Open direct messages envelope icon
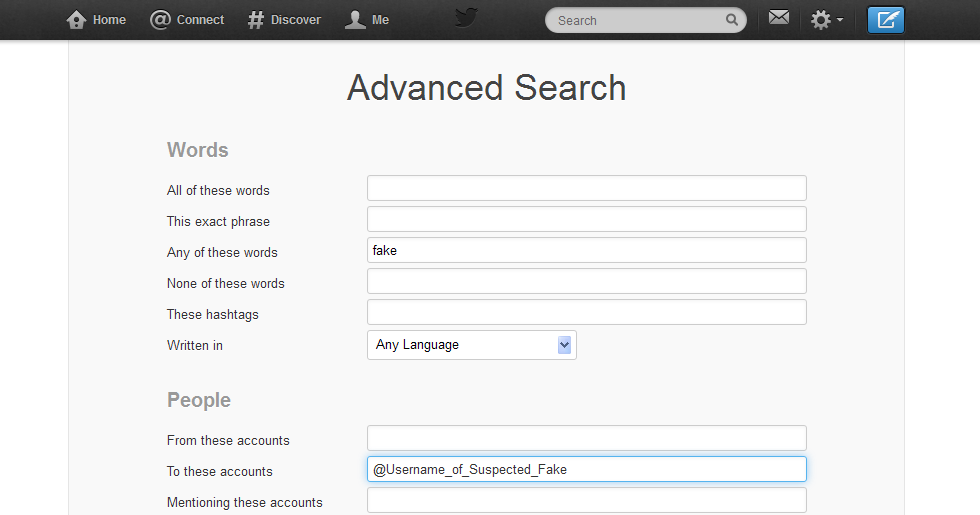This screenshot has height=515, width=980. tap(779, 18)
